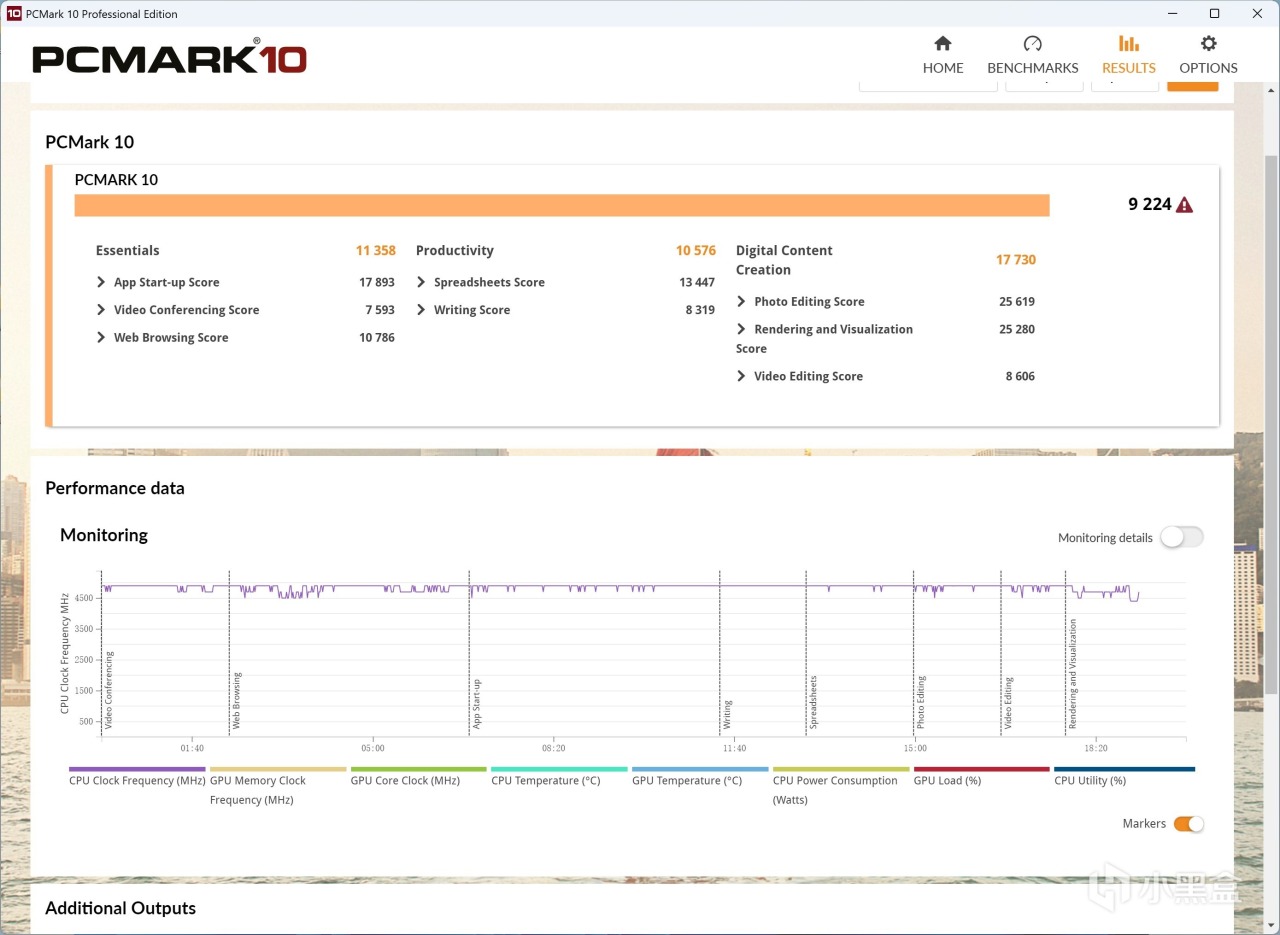Viewport: 1280px width, 935px height.
Task: Open the Options gear icon
Action: pyautogui.click(x=1209, y=43)
